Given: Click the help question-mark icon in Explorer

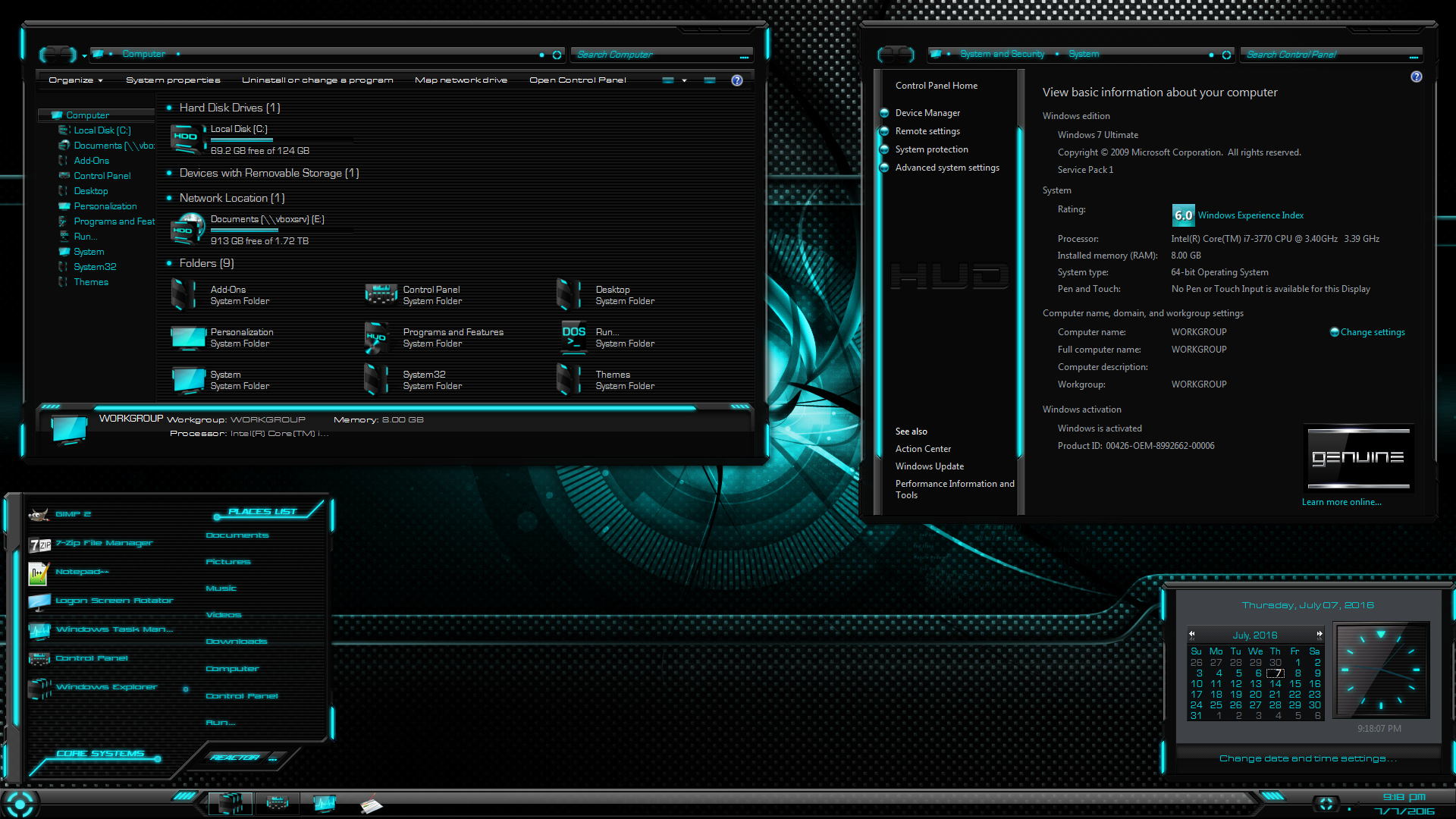Looking at the screenshot, I should point(736,80).
